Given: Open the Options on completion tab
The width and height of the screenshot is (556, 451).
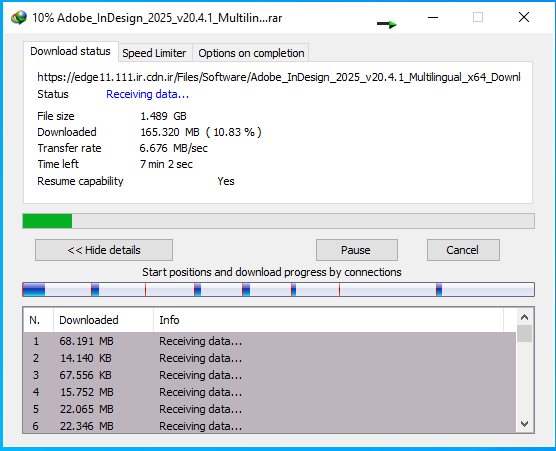Looking at the screenshot, I should pyautogui.click(x=251, y=53).
